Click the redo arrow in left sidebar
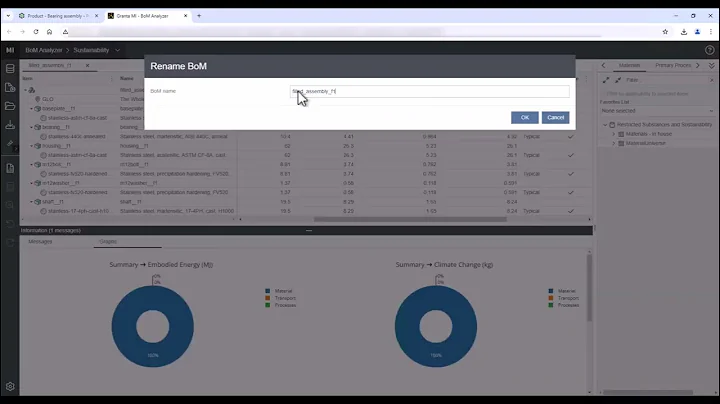 tap(10, 242)
